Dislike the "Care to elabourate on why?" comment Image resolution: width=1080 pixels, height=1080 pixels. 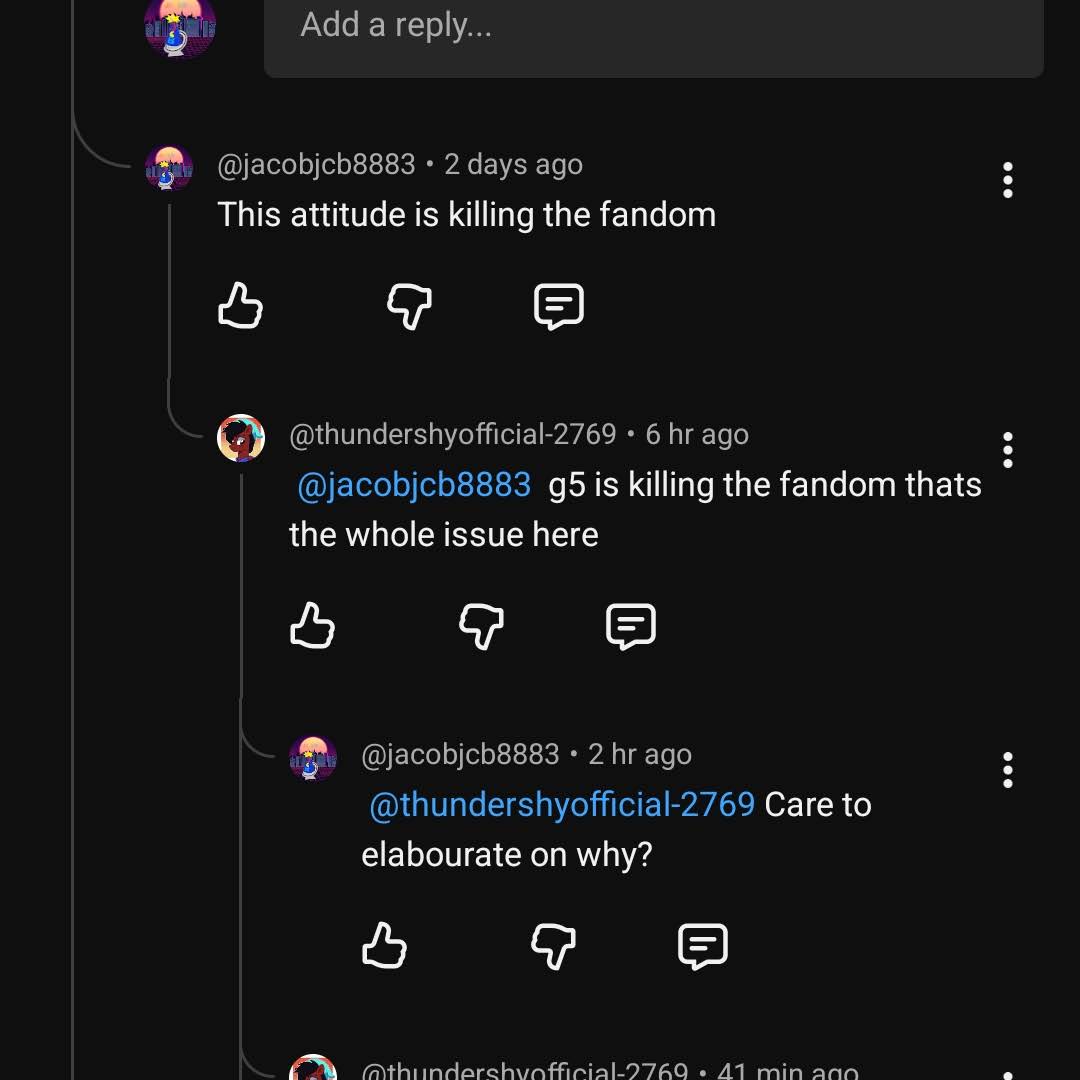tap(553, 946)
